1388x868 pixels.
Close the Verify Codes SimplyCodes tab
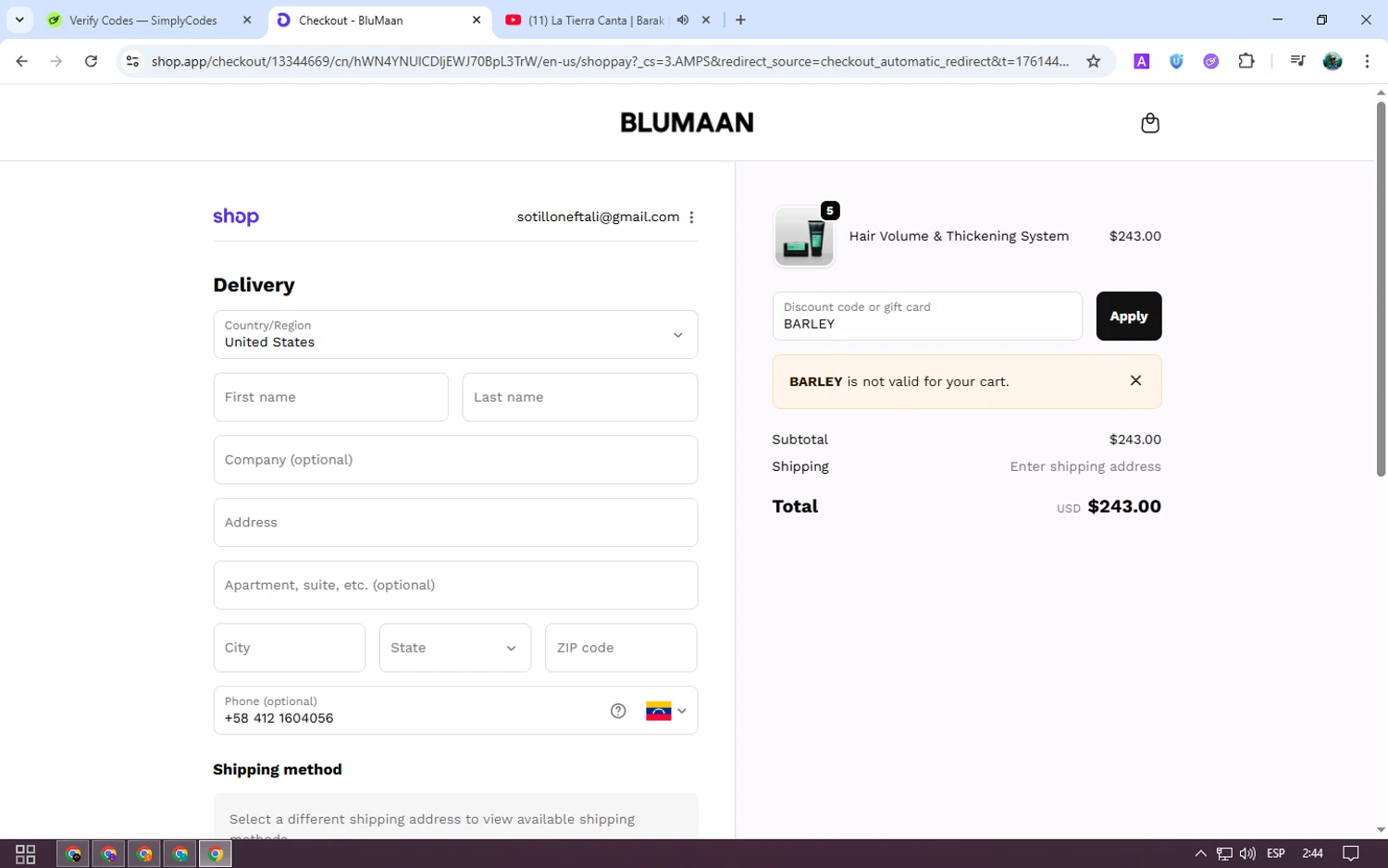point(247,19)
